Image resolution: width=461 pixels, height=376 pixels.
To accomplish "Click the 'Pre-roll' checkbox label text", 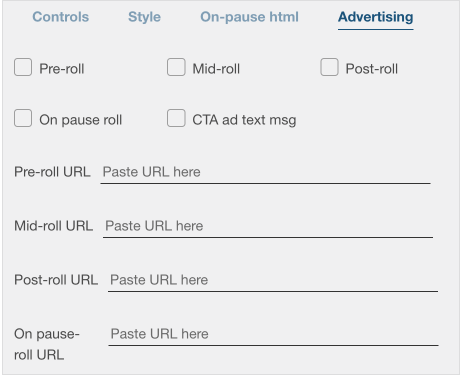I will (x=62, y=69).
